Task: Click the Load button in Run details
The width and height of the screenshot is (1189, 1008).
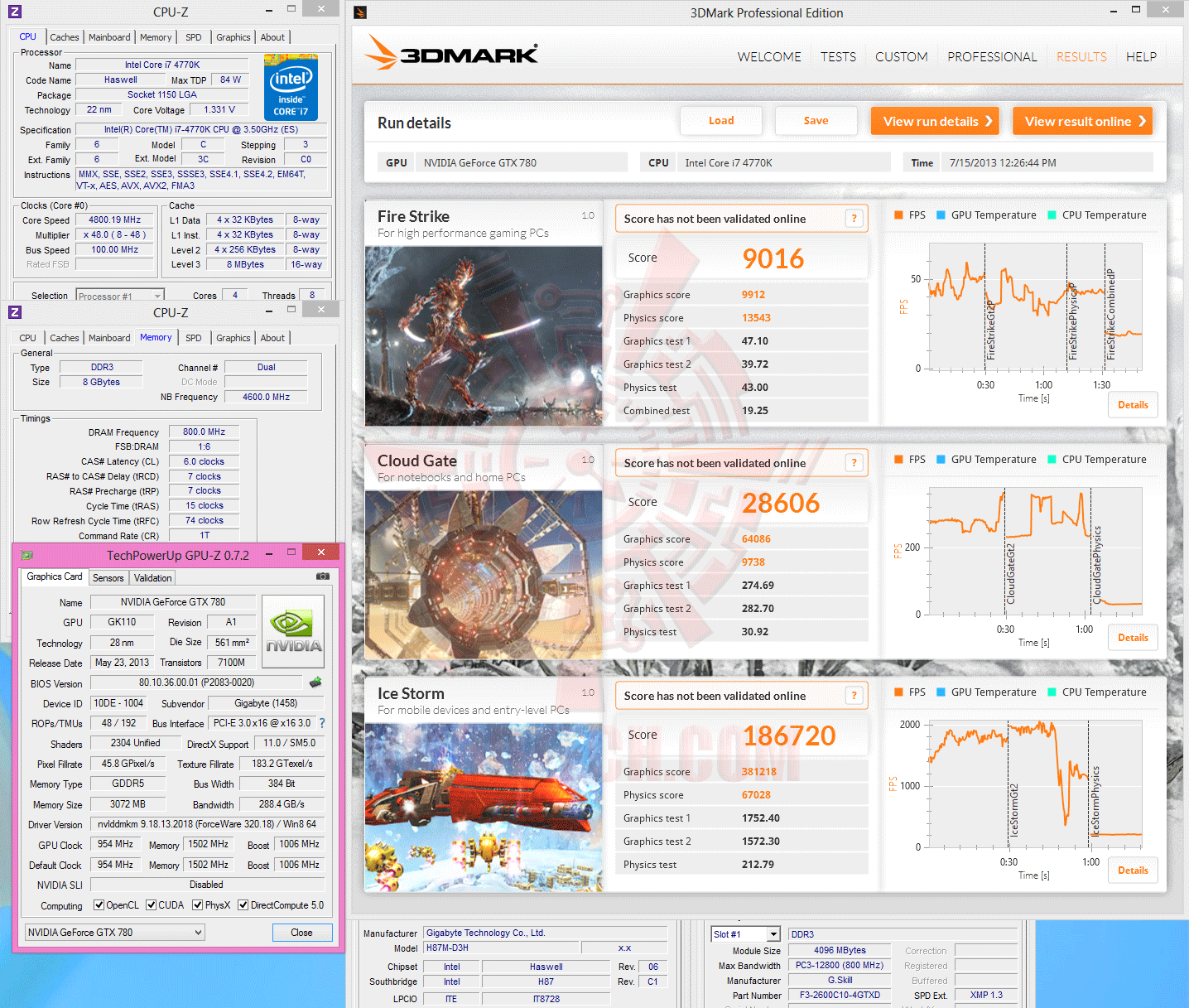Action: 721,121
